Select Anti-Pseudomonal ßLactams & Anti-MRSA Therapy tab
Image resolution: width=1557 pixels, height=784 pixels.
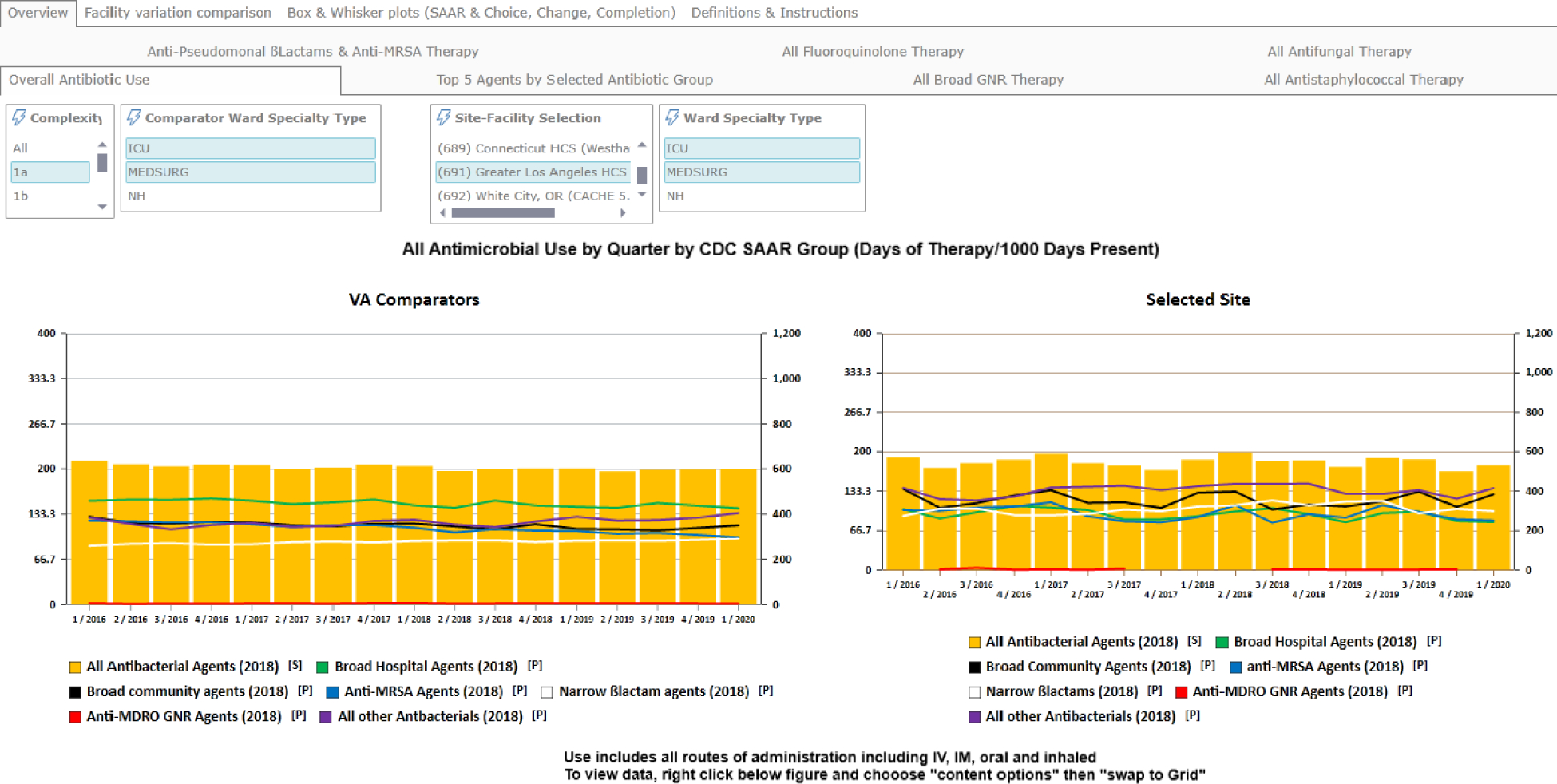[x=313, y=51]
